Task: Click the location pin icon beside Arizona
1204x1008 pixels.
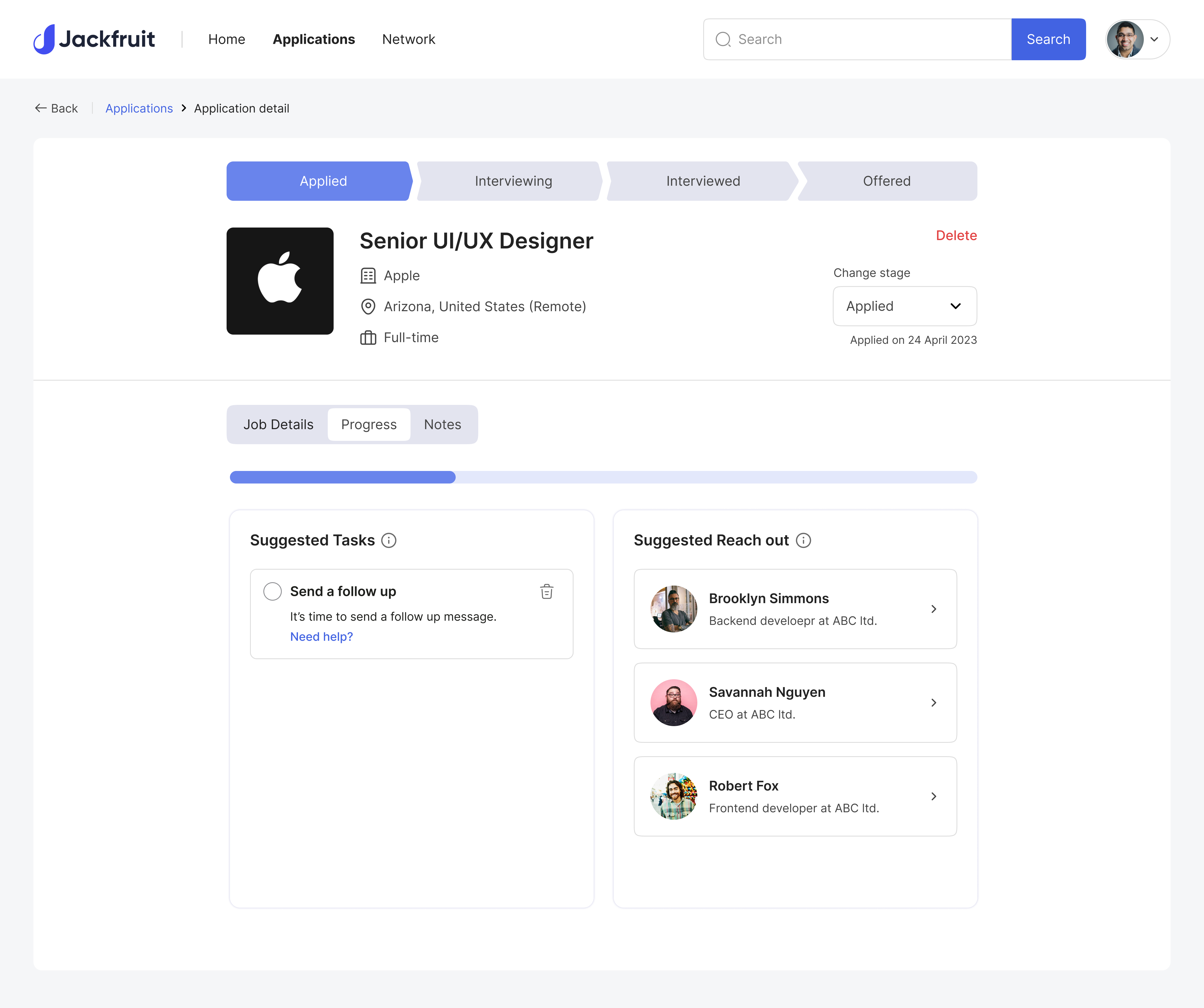Action: [368, 306]
